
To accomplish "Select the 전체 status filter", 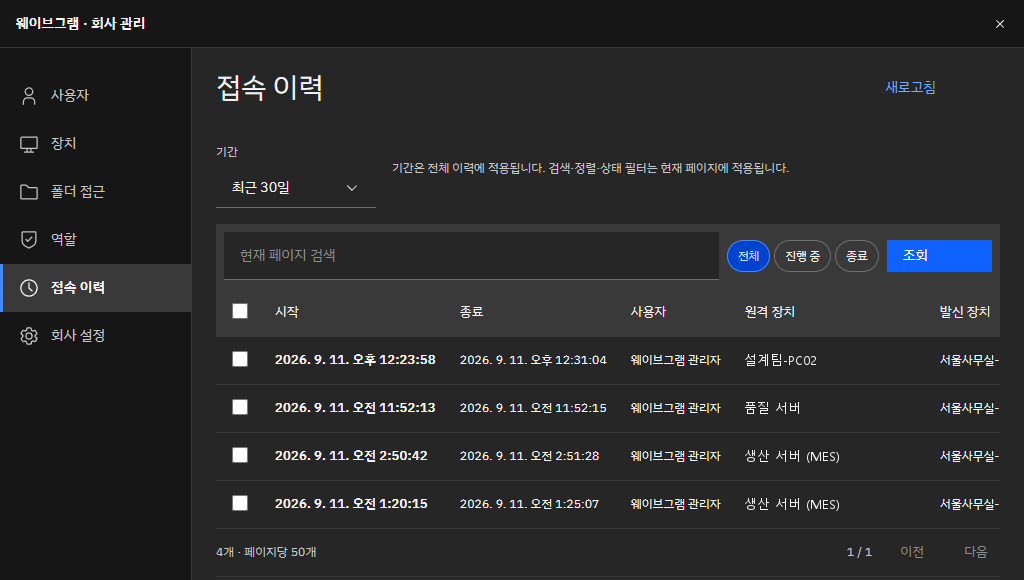I will click(x=748, y=256).
